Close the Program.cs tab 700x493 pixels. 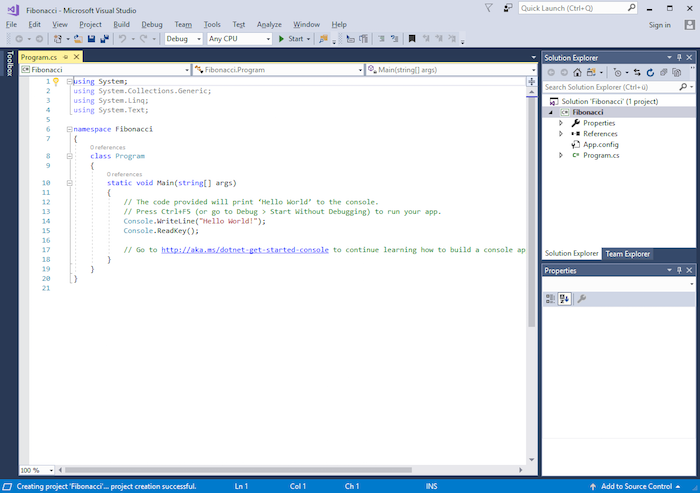click(x=76, y=57)
